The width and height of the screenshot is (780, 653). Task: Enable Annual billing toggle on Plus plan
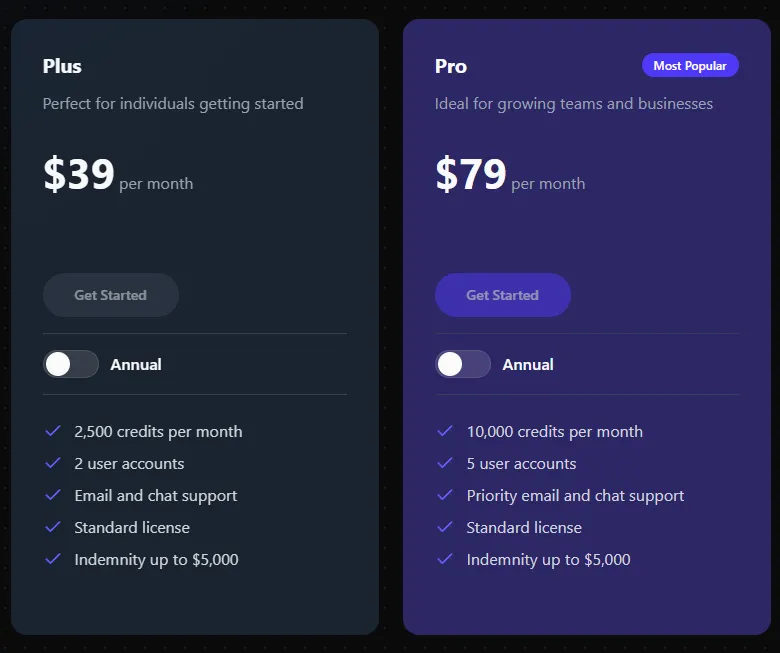pyautogui.click(x=71, y=364)
